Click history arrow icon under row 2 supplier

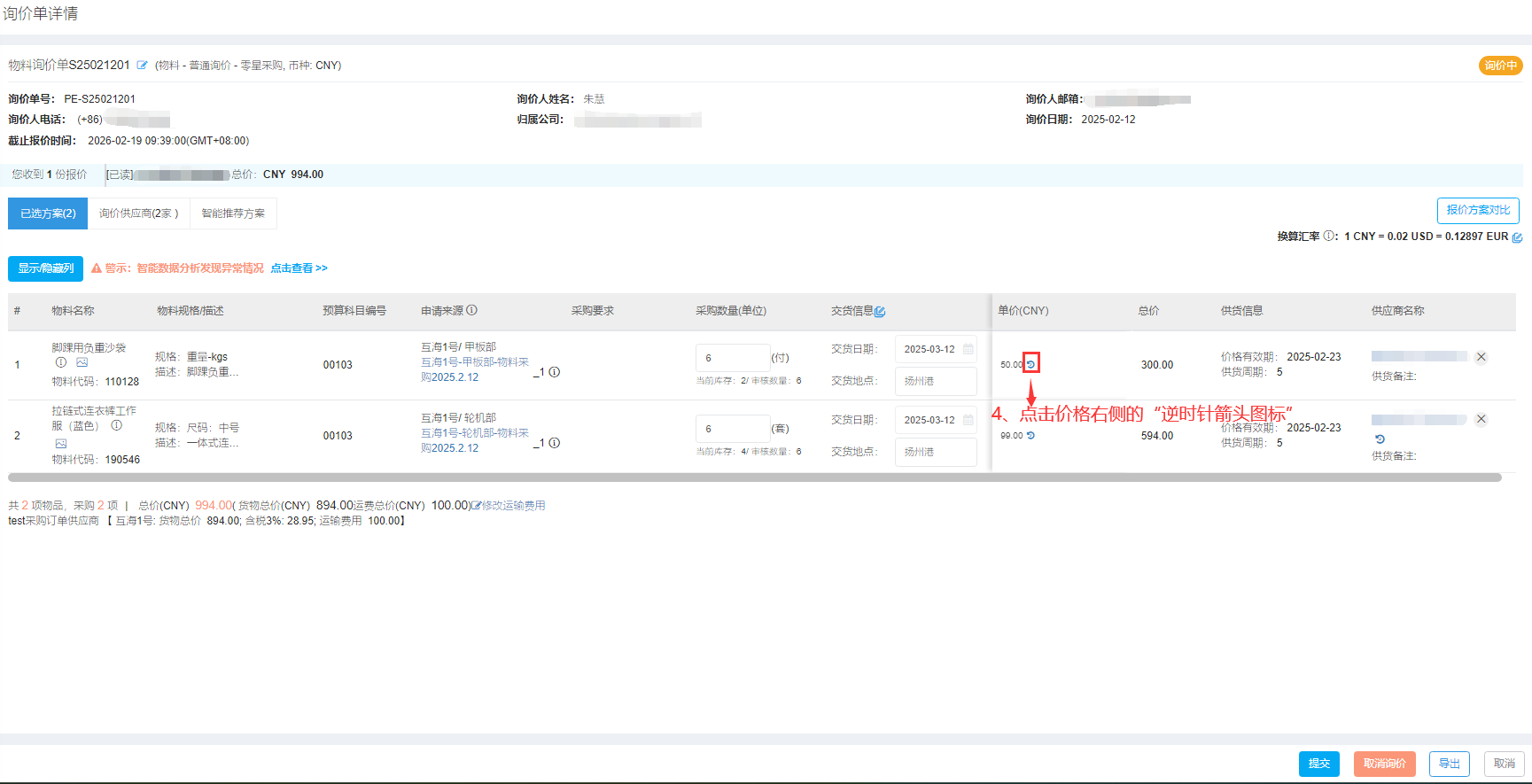pos(1380,439)
